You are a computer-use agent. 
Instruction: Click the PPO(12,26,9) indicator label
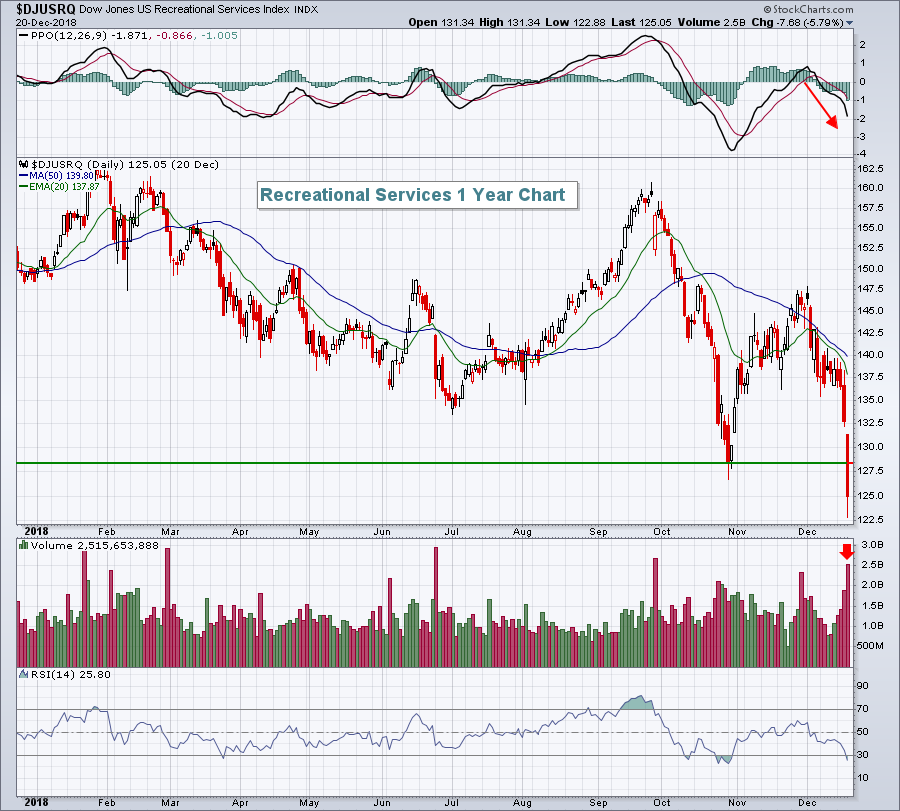click(x=69, y=36)
